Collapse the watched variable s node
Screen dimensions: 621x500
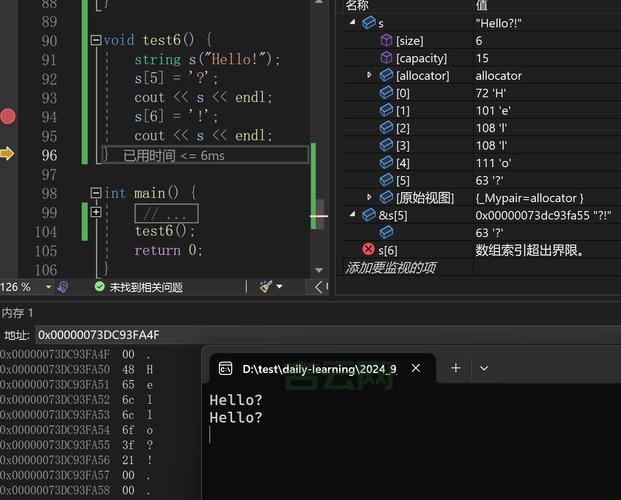[353, 22]
